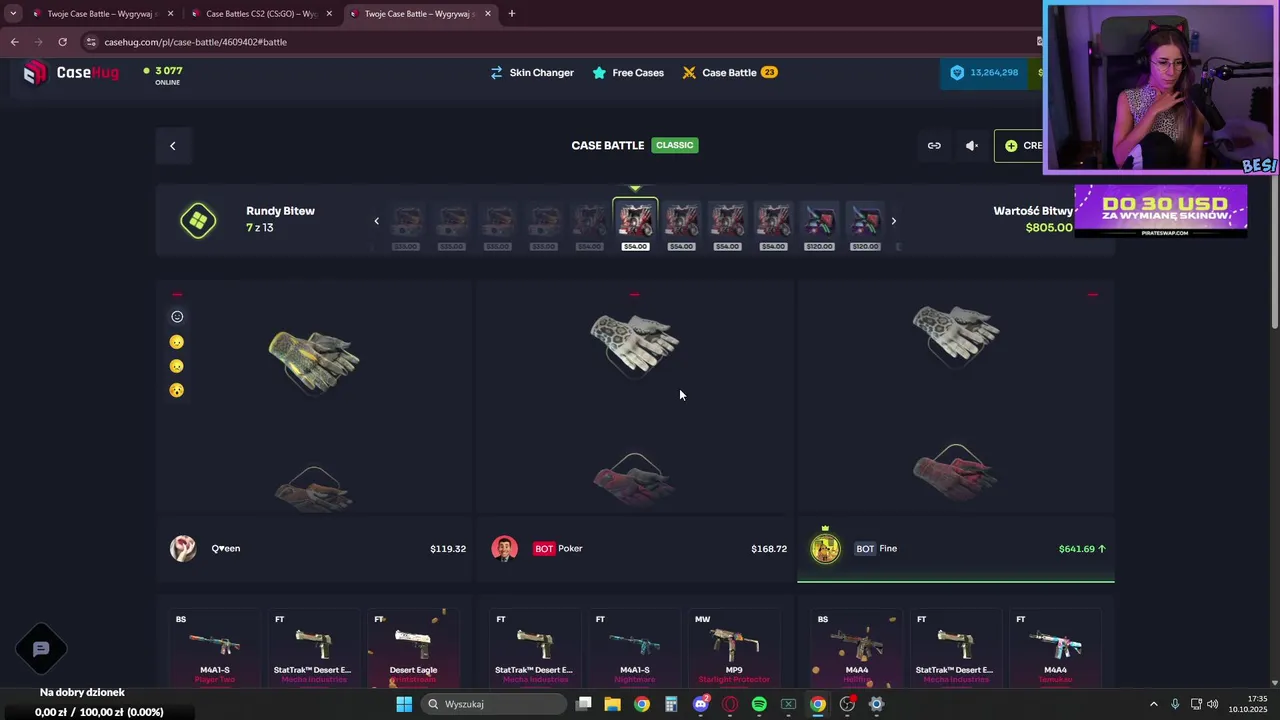Viewport: 1280px width, 720px height.
Task: View site information icon in address bar
Action: pyautogui.click(x=91, y=42)
